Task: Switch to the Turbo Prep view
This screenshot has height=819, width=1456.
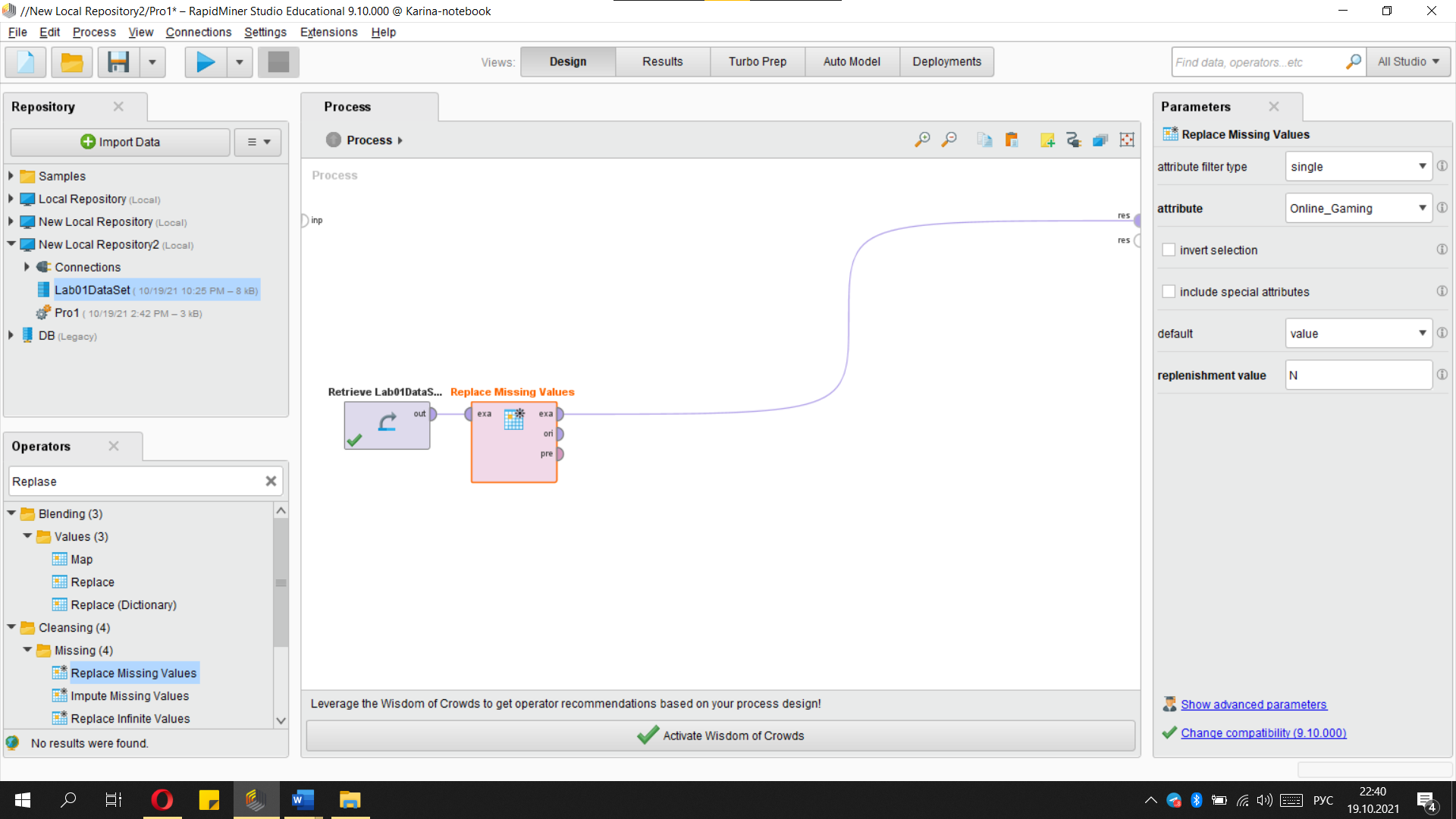Action: click(x=757, y=61)
